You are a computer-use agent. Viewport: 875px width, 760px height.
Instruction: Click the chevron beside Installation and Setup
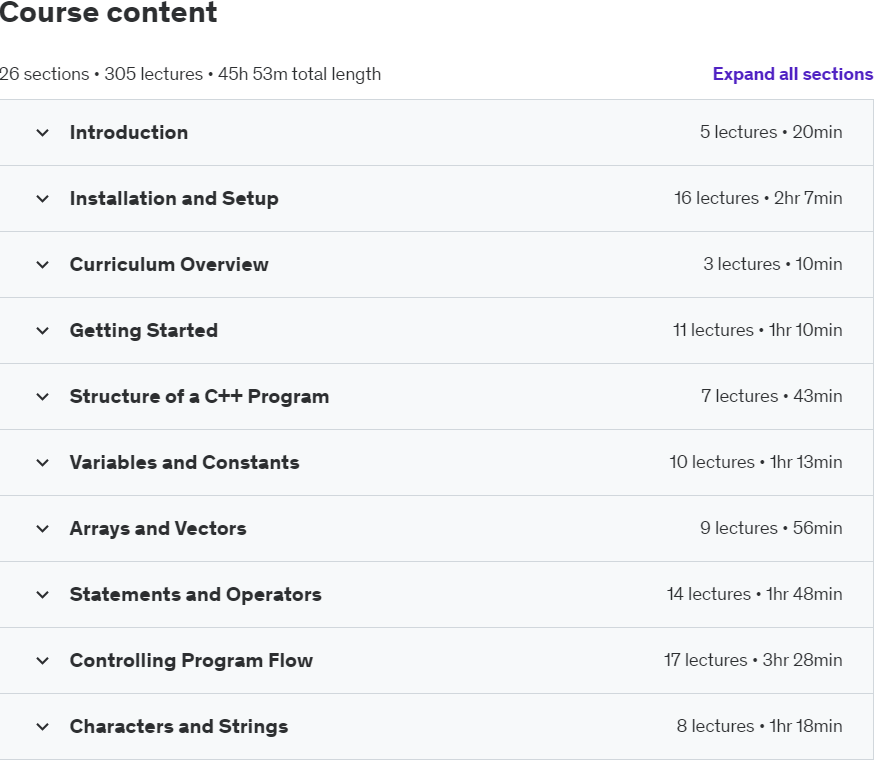42,199
